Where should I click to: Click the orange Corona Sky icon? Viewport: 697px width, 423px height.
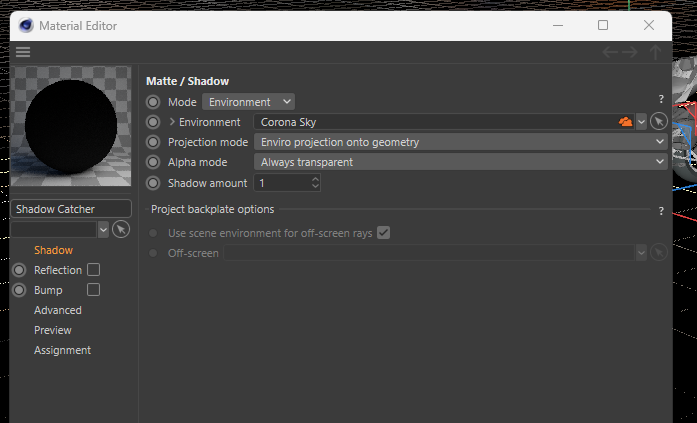(625, 122)
